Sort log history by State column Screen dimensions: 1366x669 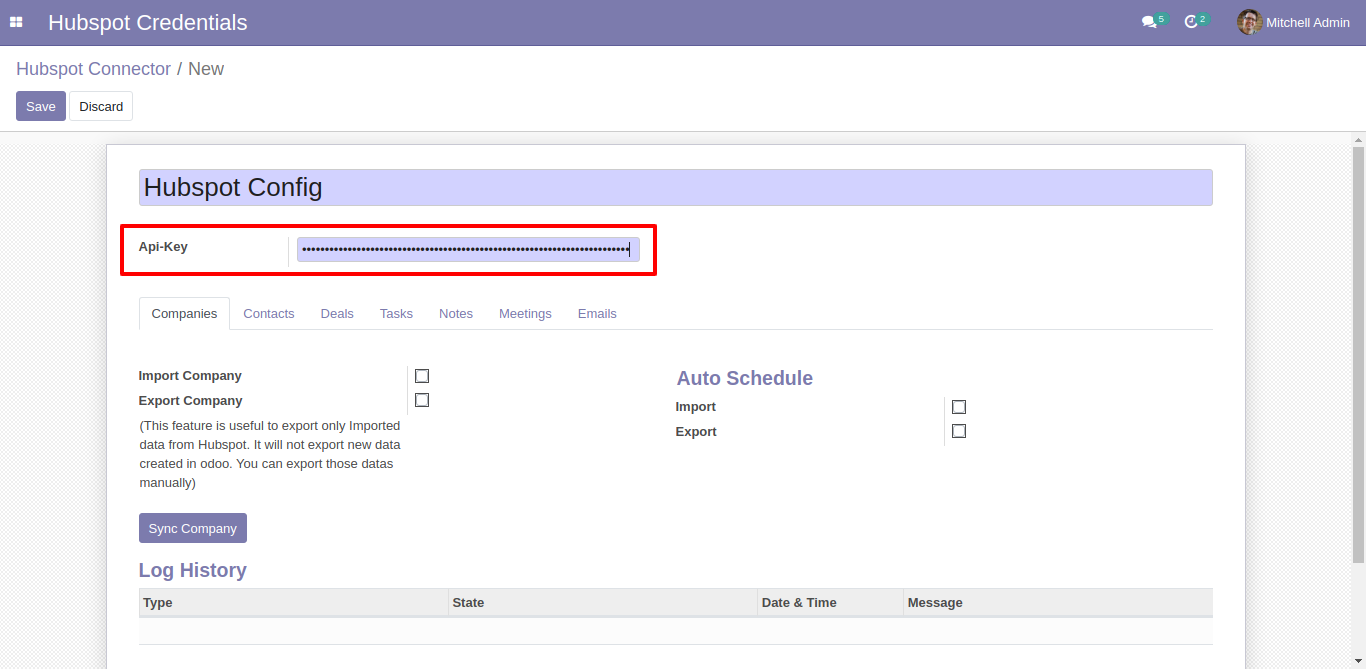pos(603,603)
